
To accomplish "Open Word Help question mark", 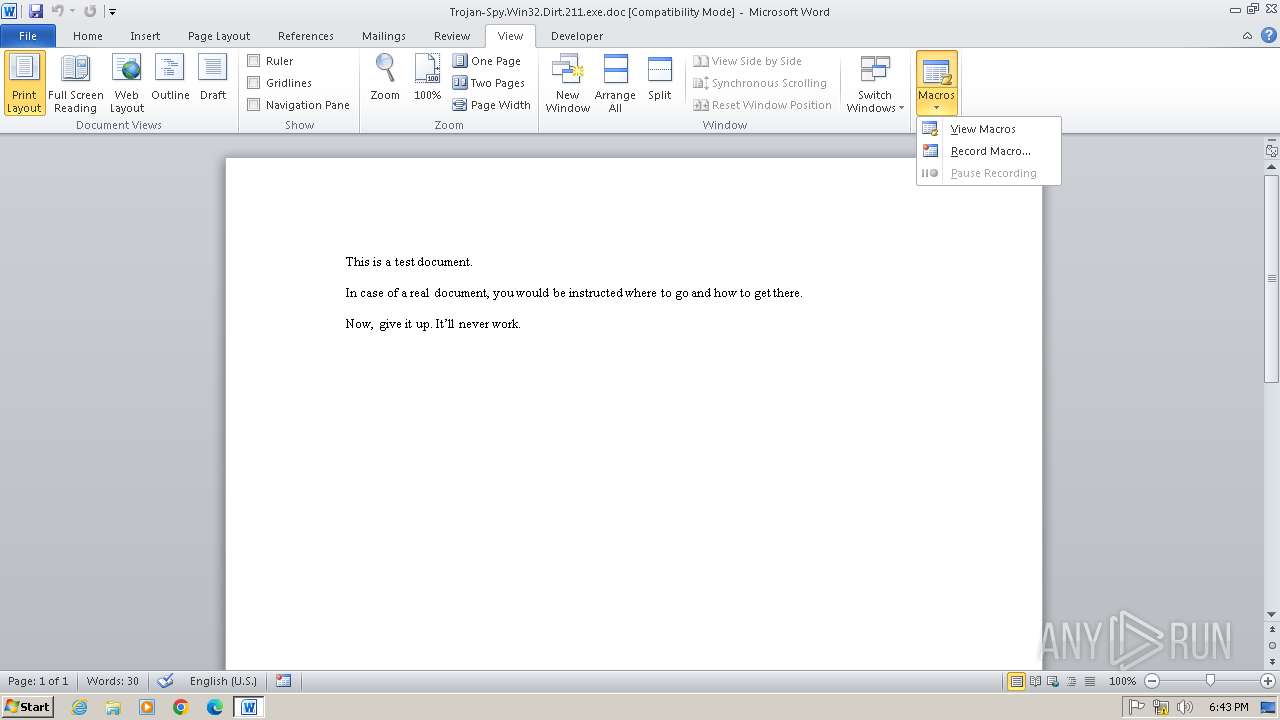I will click(x=1268, y=35).
